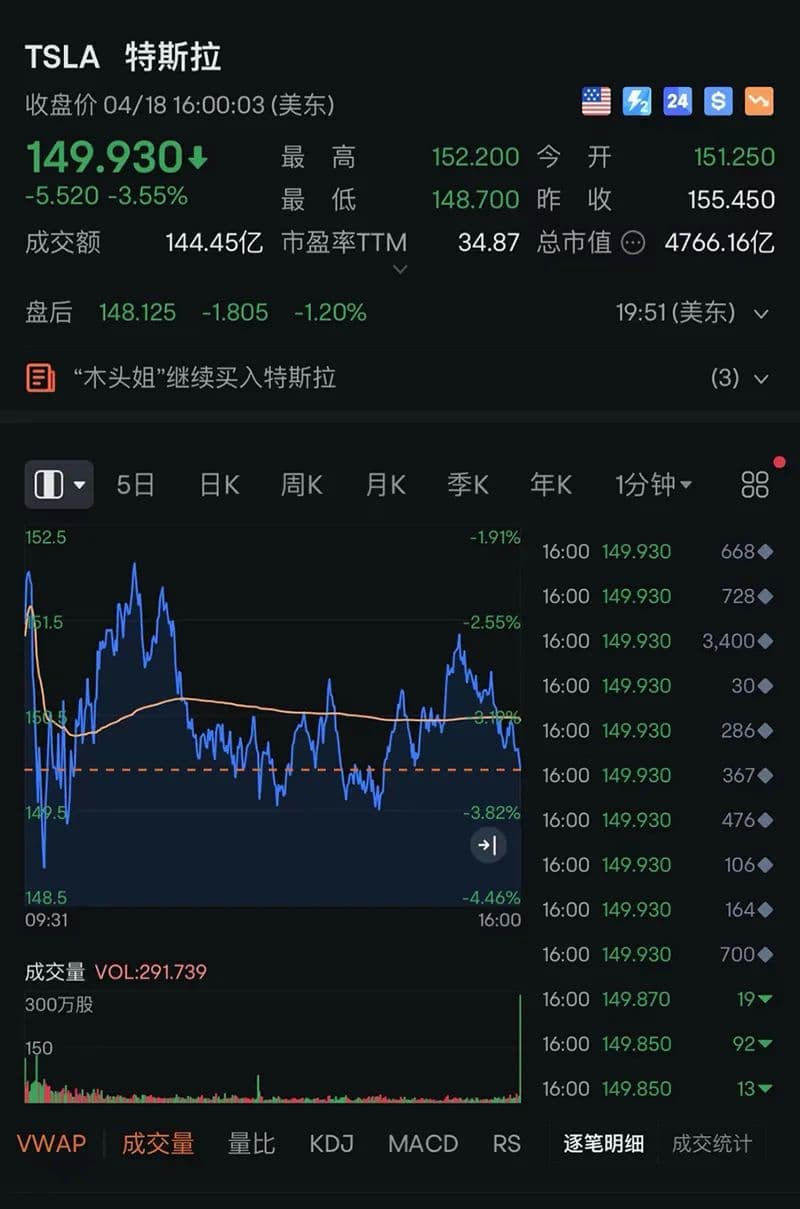Tap the jump-to-latest arrow on the chart

coord(487,846)
